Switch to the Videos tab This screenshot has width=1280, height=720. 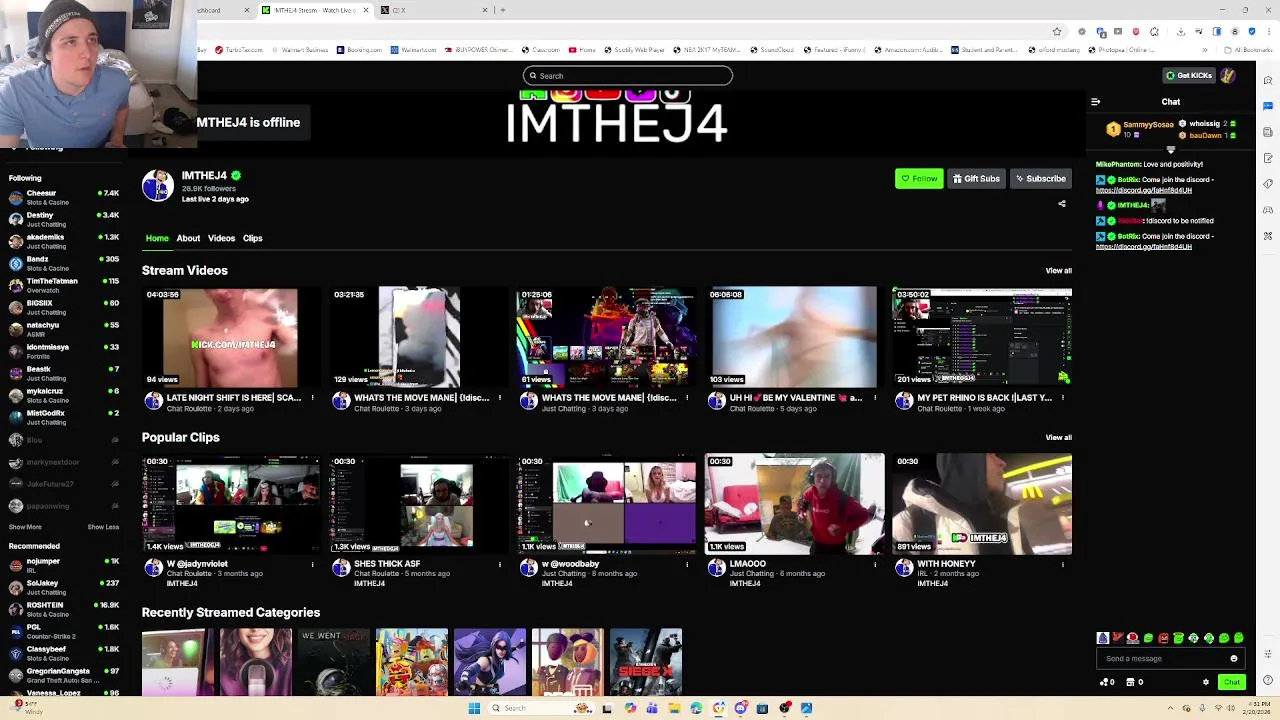pos(221,238)
